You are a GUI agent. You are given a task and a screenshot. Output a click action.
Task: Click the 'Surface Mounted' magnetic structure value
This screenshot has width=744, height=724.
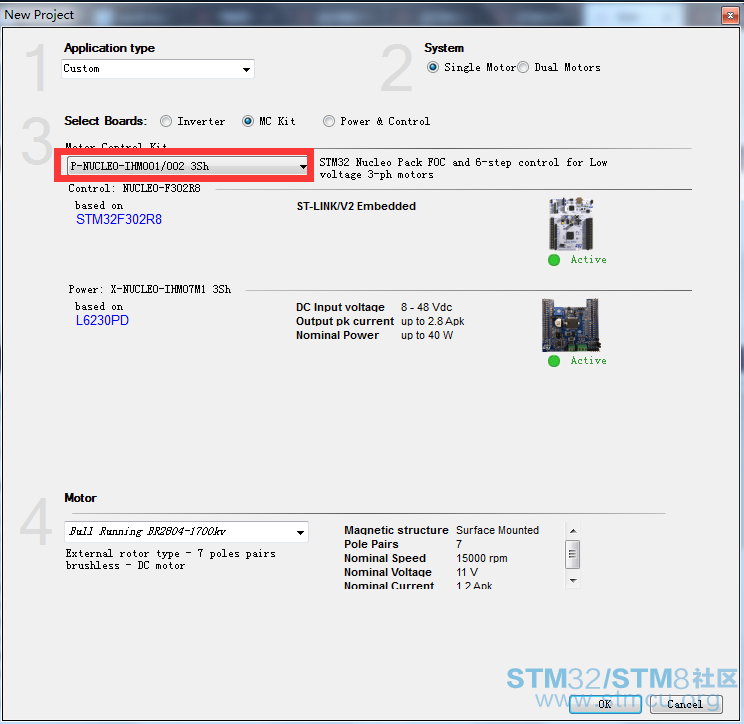point(497,530)
